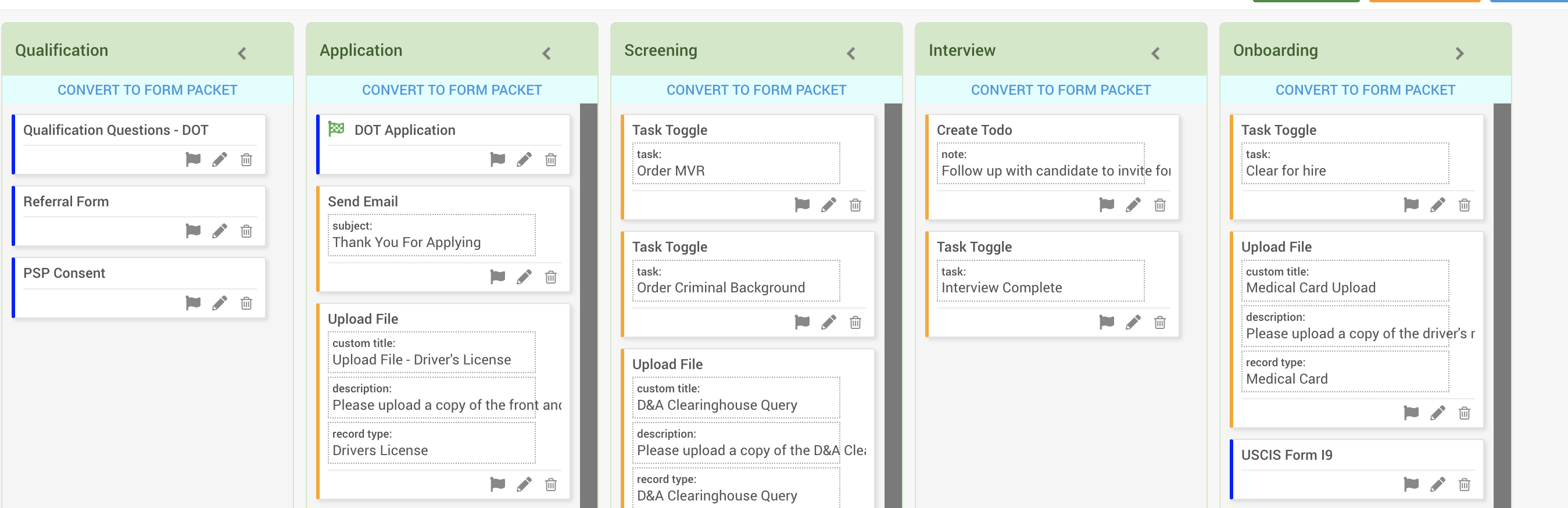Edit the Order MVR task card
This screenshot has height=508, width=1568.
[x=829, y=205]
